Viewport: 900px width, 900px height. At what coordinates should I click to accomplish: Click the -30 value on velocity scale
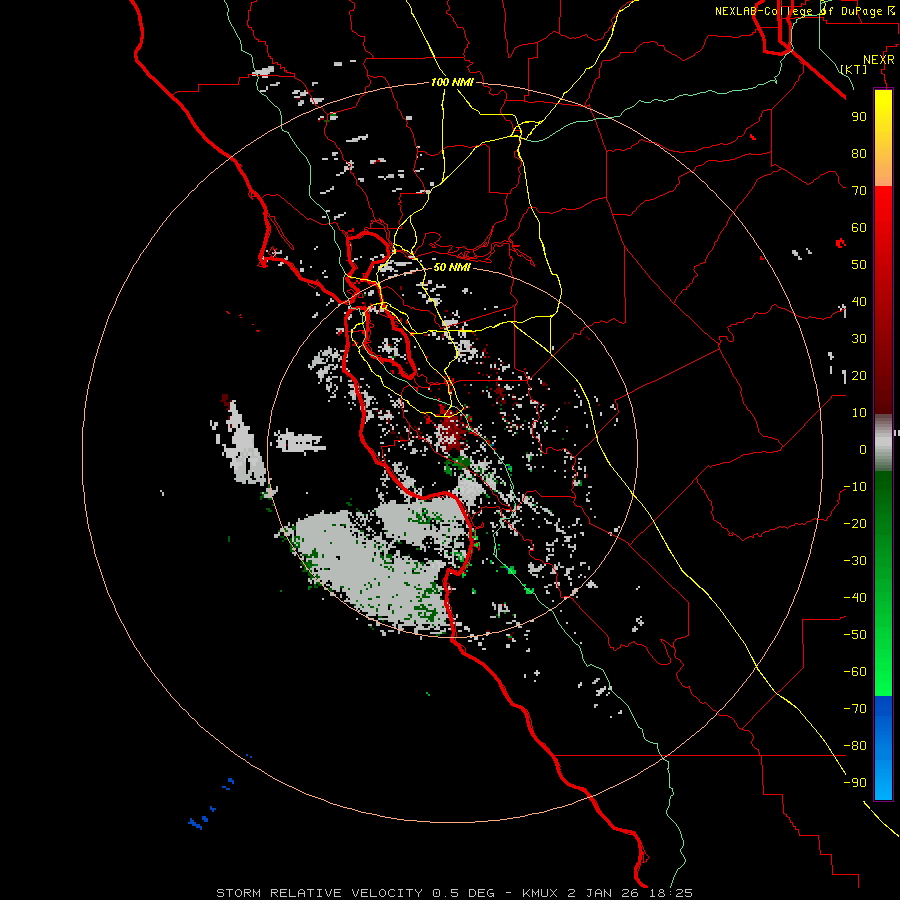(x=855, y=561)
